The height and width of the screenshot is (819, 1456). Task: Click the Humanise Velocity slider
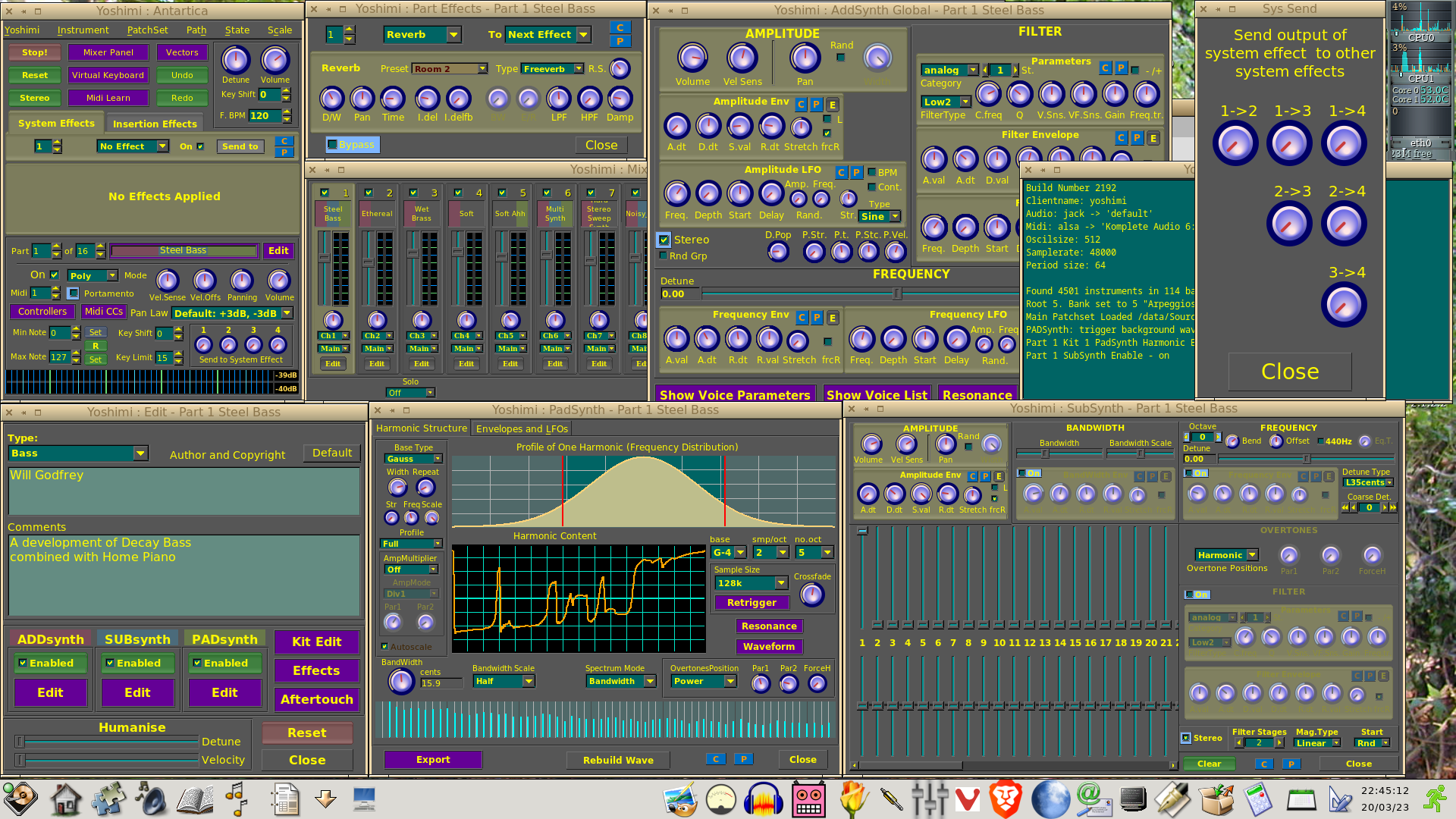click(x=106, y=760)
